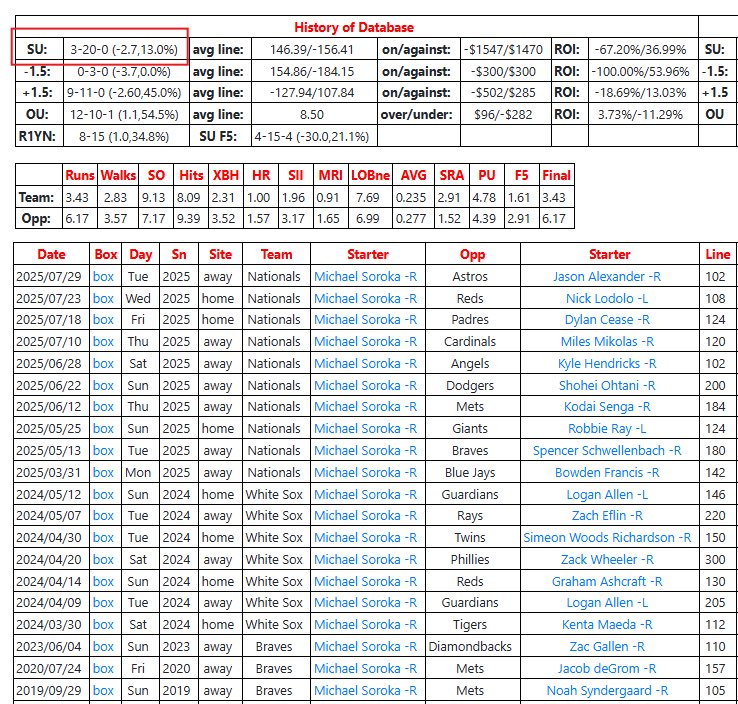738x704 pixels.
Task: Open box link for 2019/09/29 game
Action: [103, 690]
